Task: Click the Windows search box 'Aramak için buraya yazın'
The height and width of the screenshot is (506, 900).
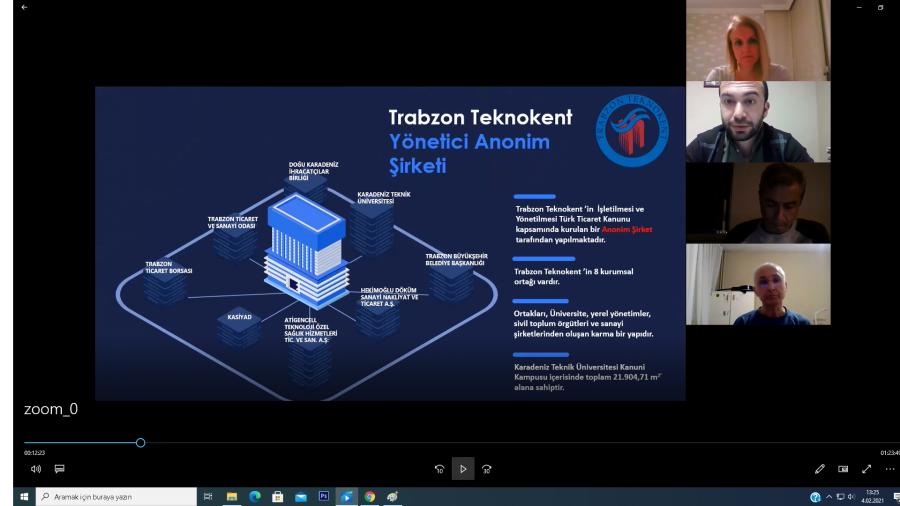Action: [108, 496]
